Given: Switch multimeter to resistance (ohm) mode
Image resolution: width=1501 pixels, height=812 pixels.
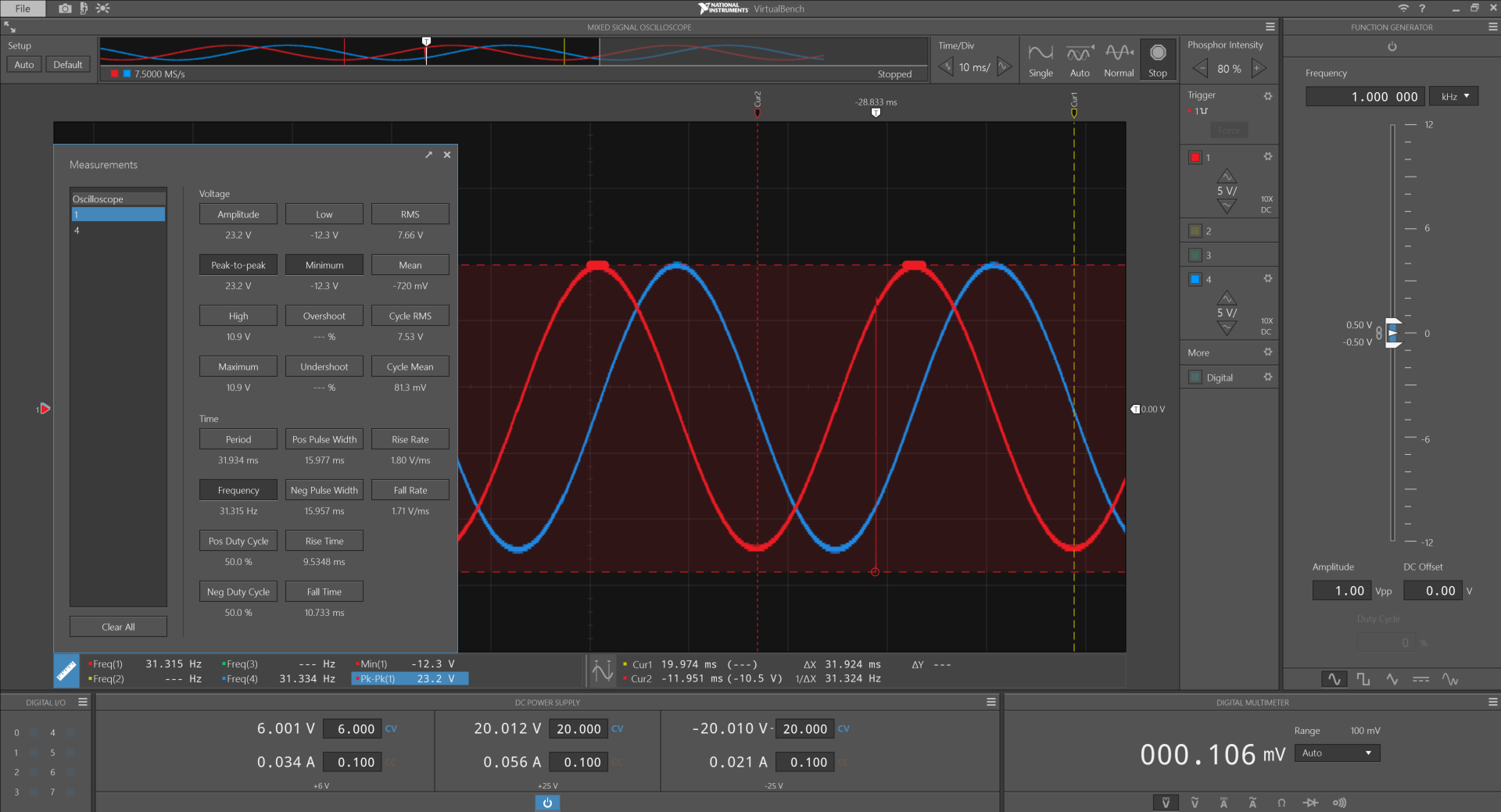Looking at the screenshot, I should click(1281, 803).
